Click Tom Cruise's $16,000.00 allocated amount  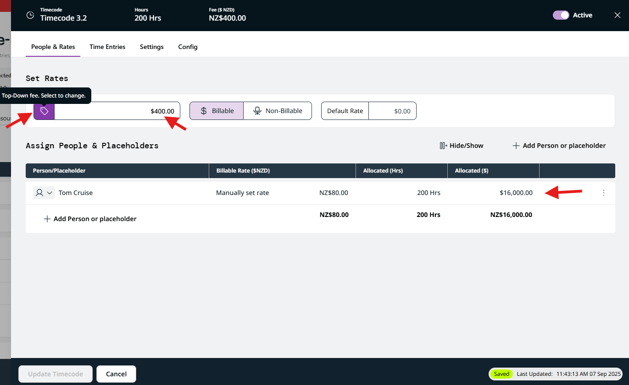pyautogui.click(x=516, y=192)
